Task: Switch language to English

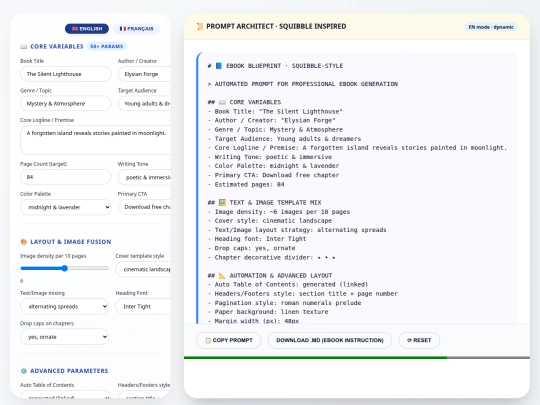Action: [x=87, y=29]
